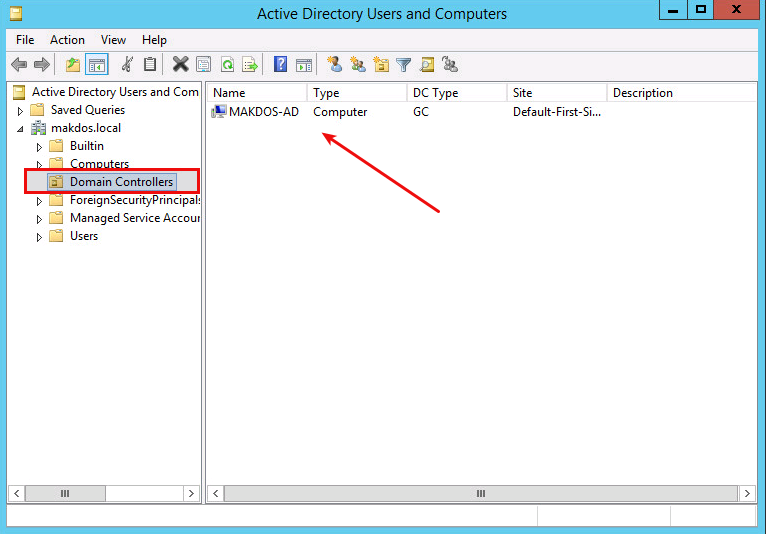Click tree pane scroll left arrow
Viewport: 766px width, 534px height.
tap(17, 493)
